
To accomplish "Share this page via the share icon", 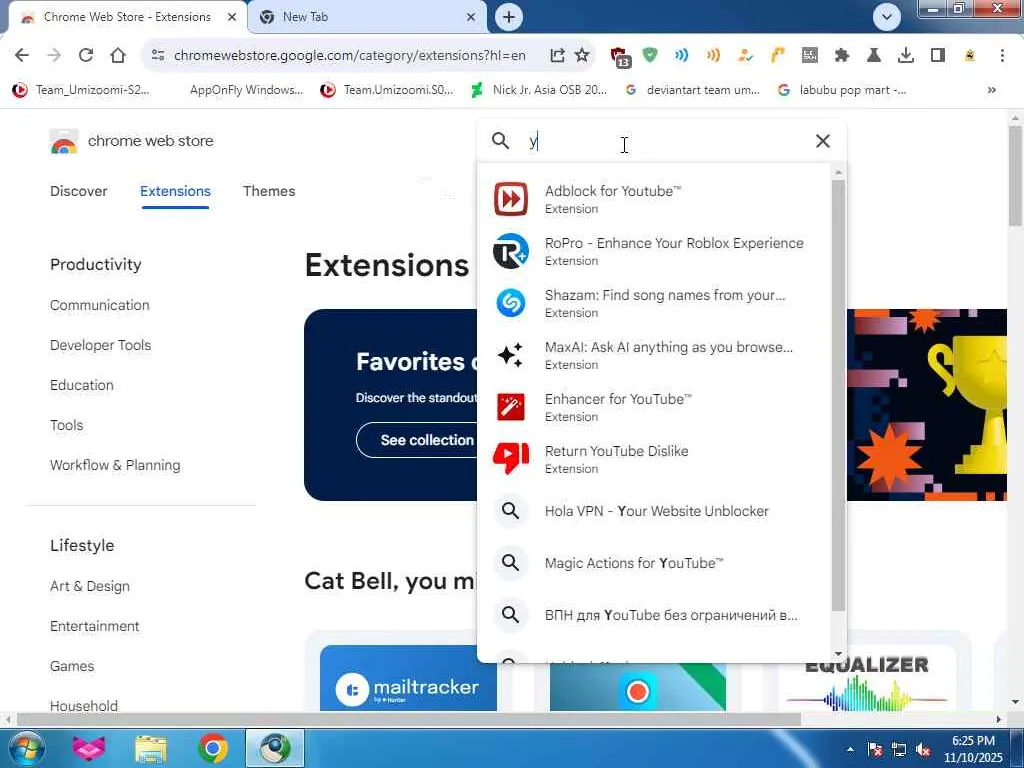I will [557, 56].
